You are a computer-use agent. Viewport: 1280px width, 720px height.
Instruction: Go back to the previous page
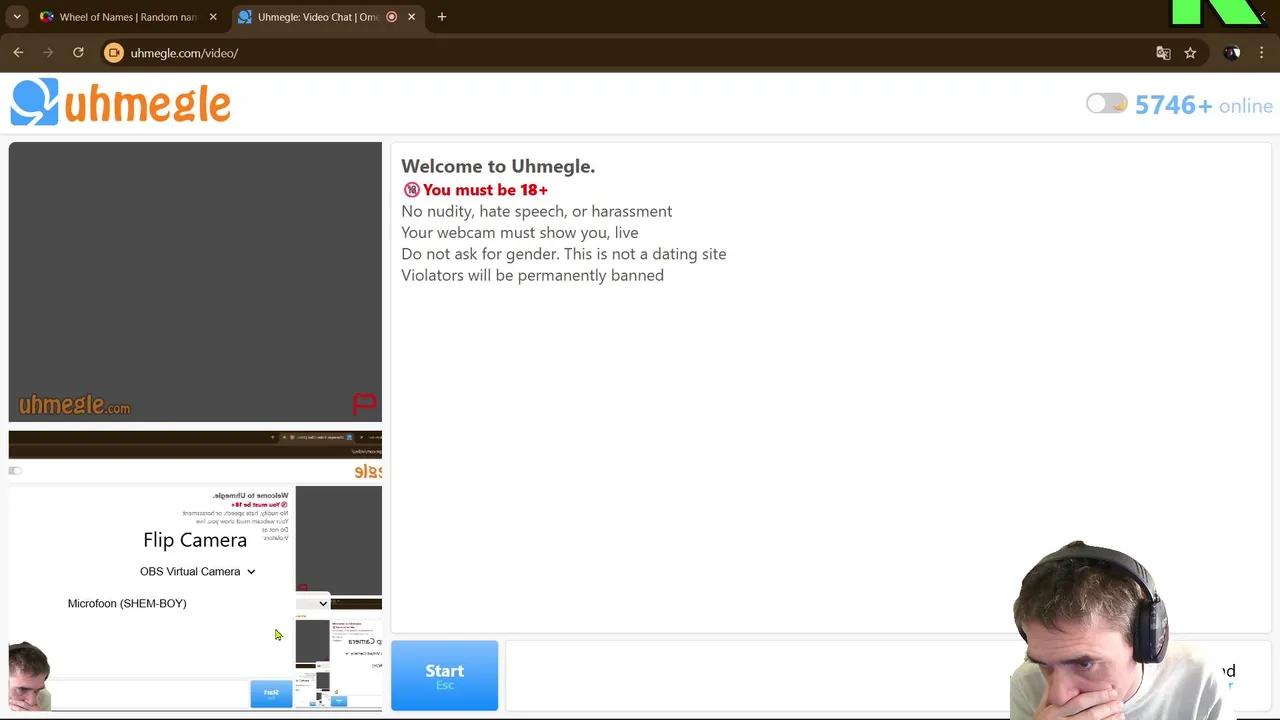18,53
